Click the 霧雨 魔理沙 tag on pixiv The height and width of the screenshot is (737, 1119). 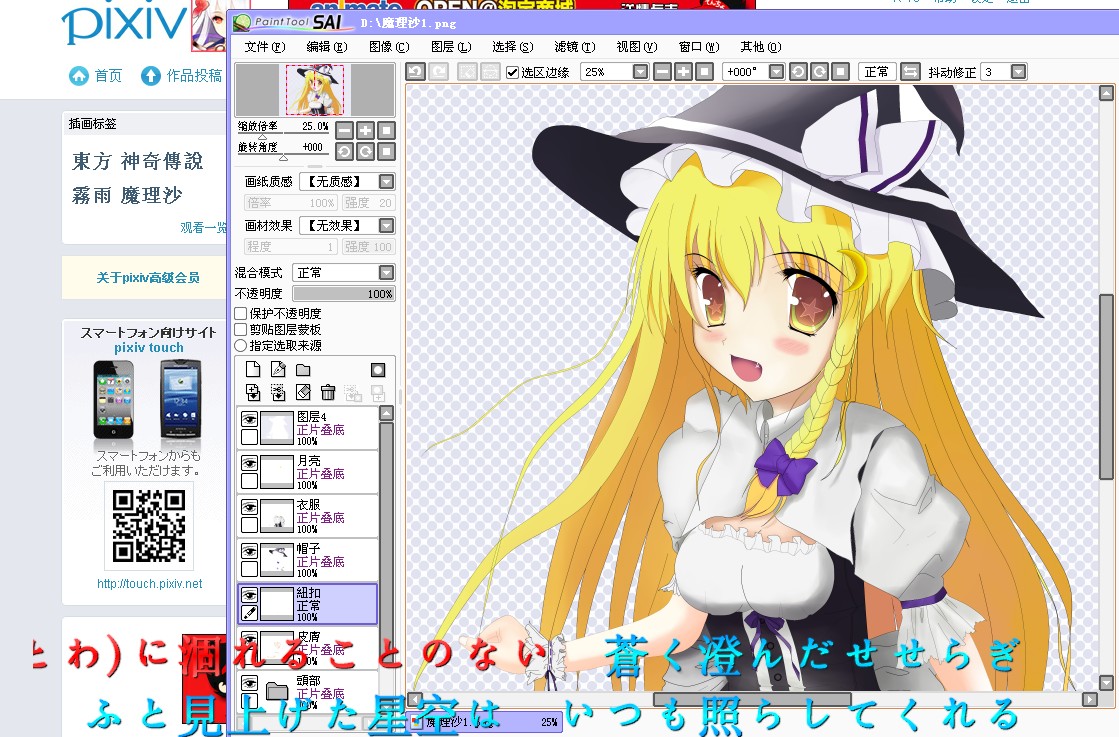point(127,195)
